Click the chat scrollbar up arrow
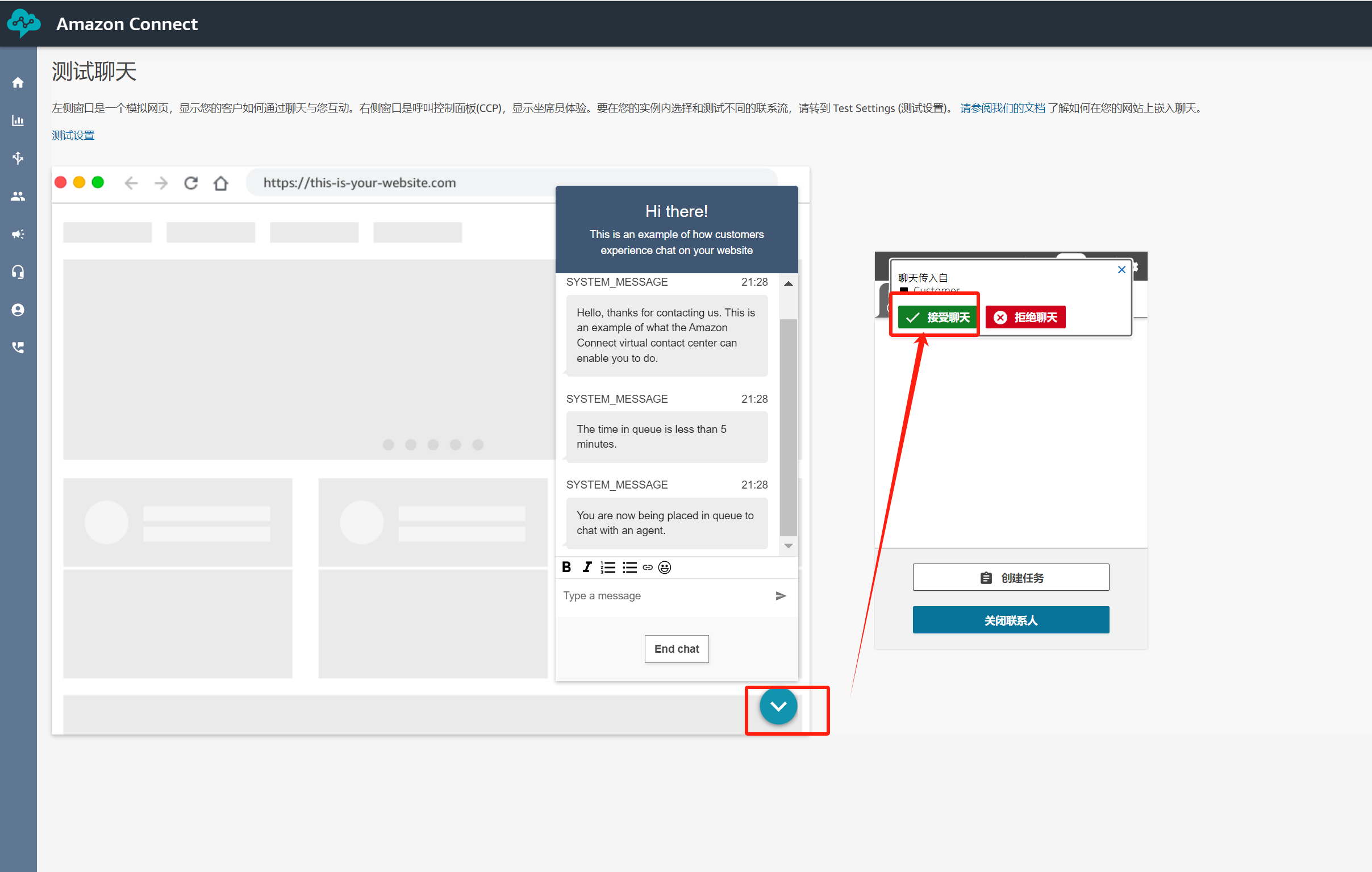This screenshot has height=872, width=1372. pos(789,283)
